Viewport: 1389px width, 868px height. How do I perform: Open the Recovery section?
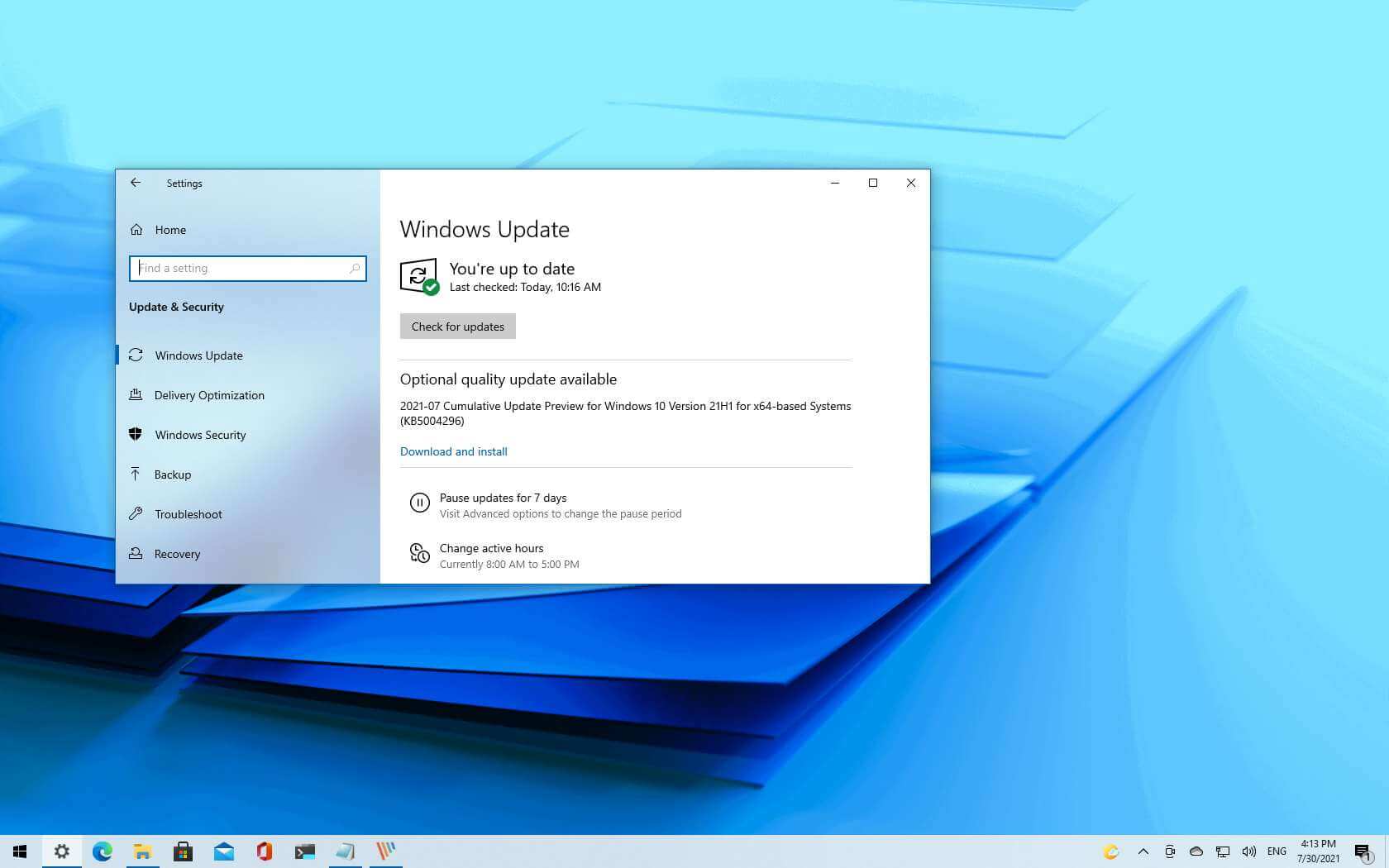pyautogui.click(x=177, y=554)
